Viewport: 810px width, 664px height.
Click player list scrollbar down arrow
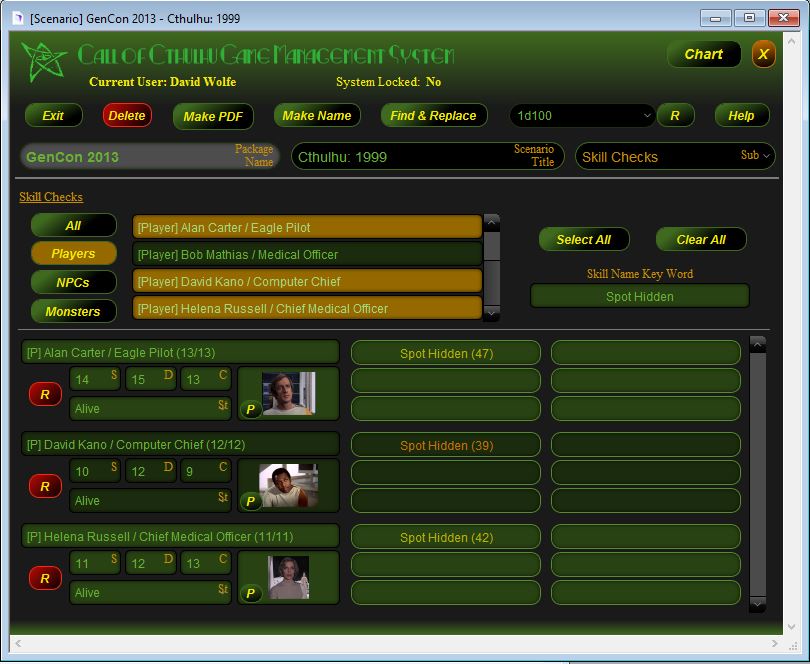point(491,313)
